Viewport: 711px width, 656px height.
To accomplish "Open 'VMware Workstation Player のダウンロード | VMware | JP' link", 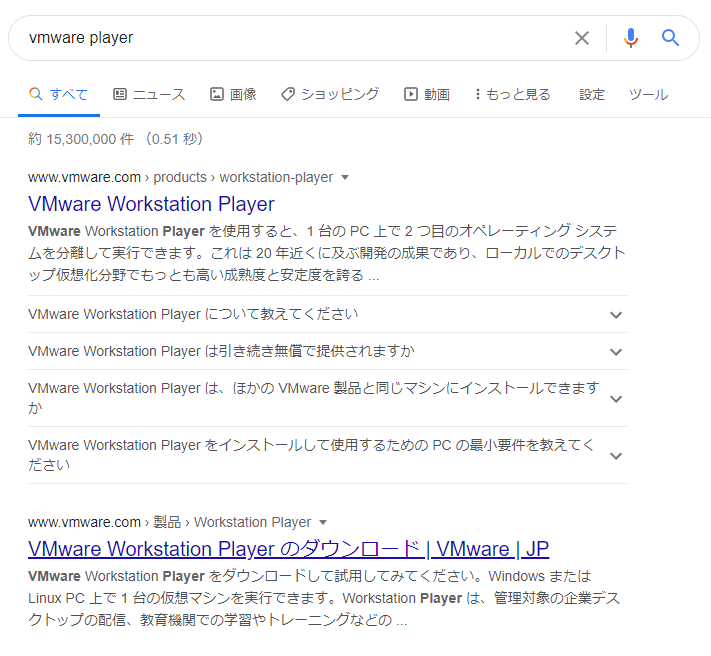I will (x=288, y=549).
